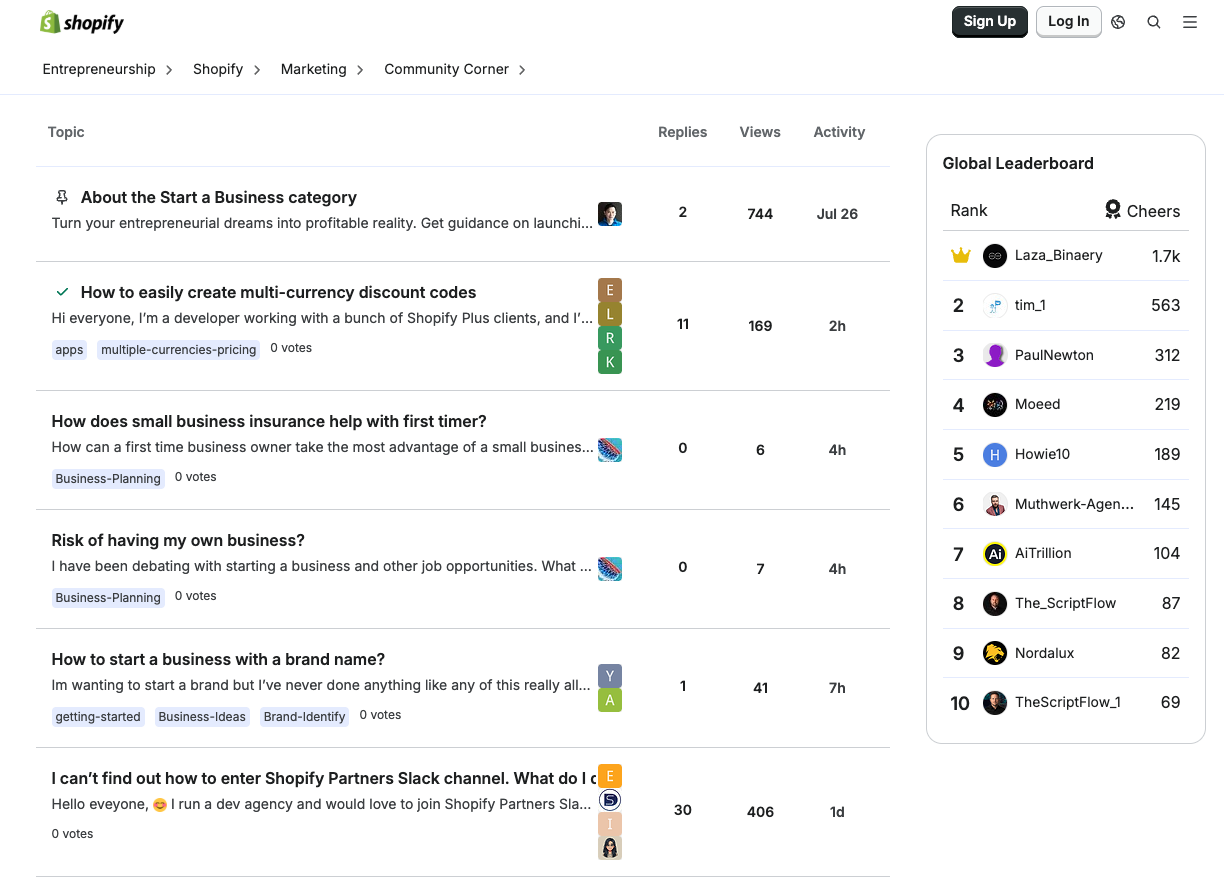The width and height of the screenshot is (1224, 885).
Task: Expand the Entrepreneurship breadcrumb chevron
Action: tap(169, 70)
